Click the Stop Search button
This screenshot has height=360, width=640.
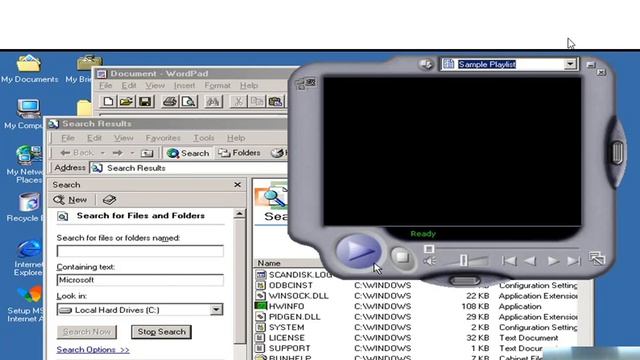161,332
